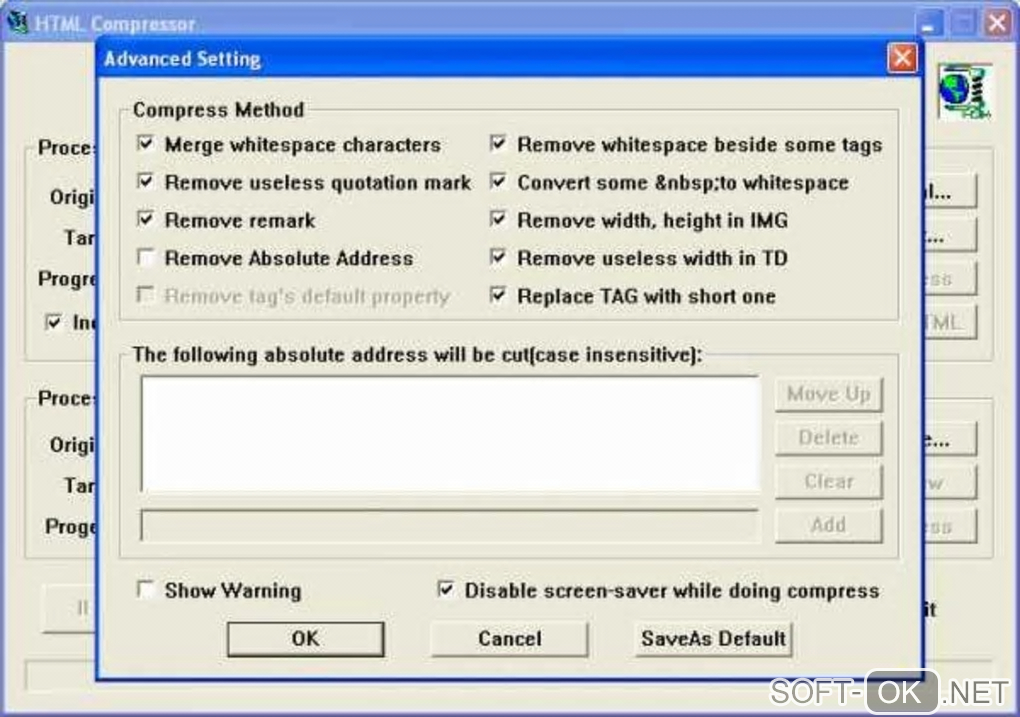This screenshot has height=717, width=1020.
Task: Toggle Remove whitespace beside some tags
Action: point(498,143)
